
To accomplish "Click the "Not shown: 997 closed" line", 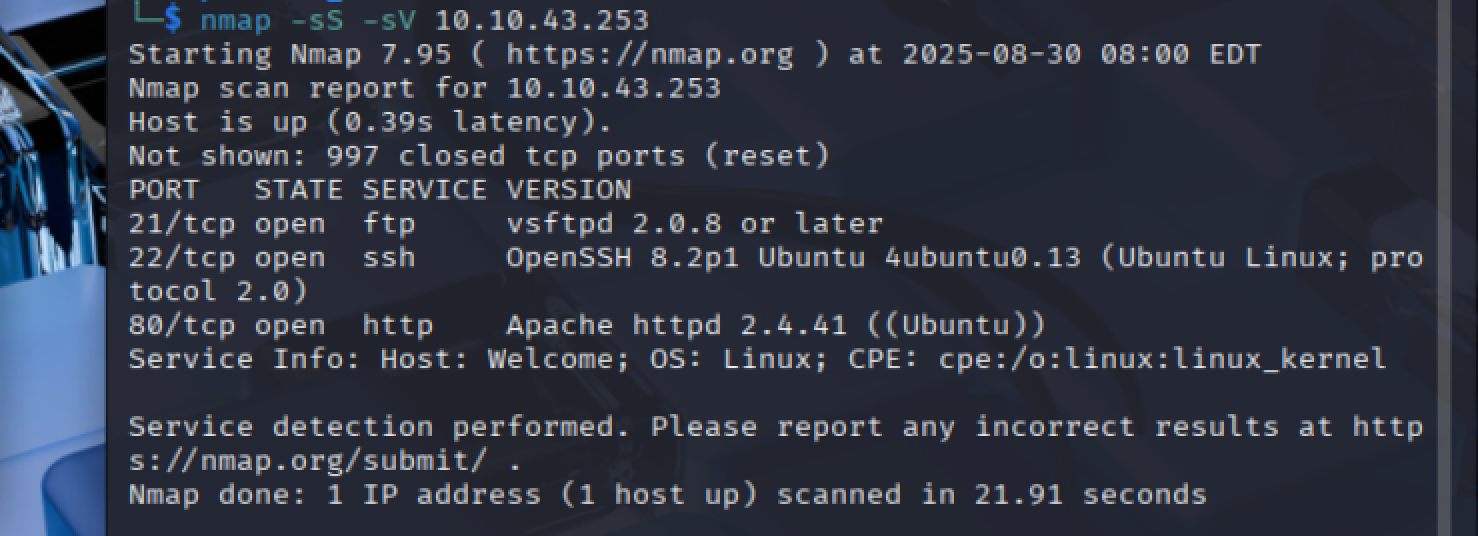I will [479, 156].
